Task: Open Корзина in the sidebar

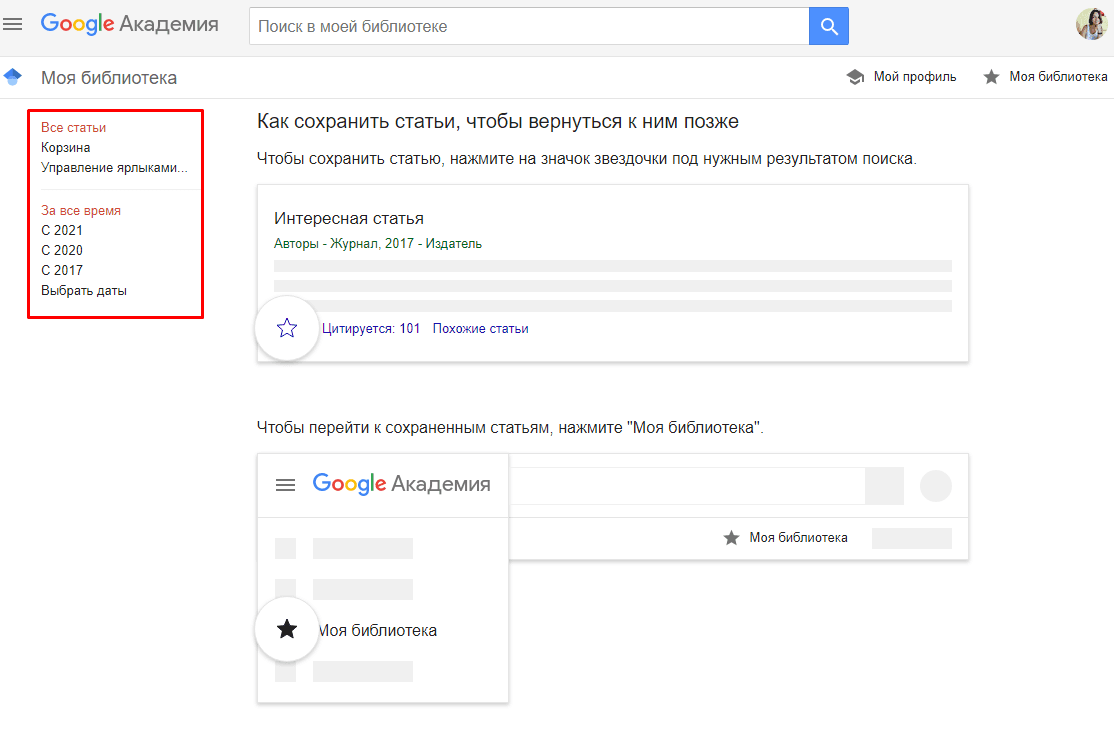Action: 65,148
